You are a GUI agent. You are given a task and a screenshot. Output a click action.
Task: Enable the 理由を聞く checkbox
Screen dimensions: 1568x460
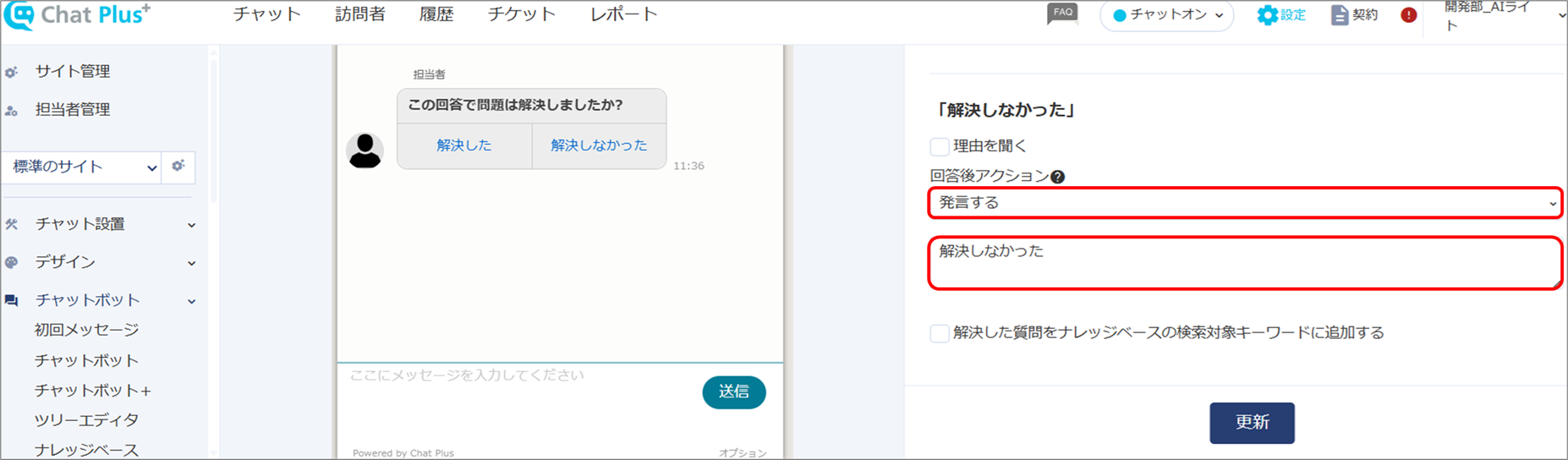(x=940, y=146)
